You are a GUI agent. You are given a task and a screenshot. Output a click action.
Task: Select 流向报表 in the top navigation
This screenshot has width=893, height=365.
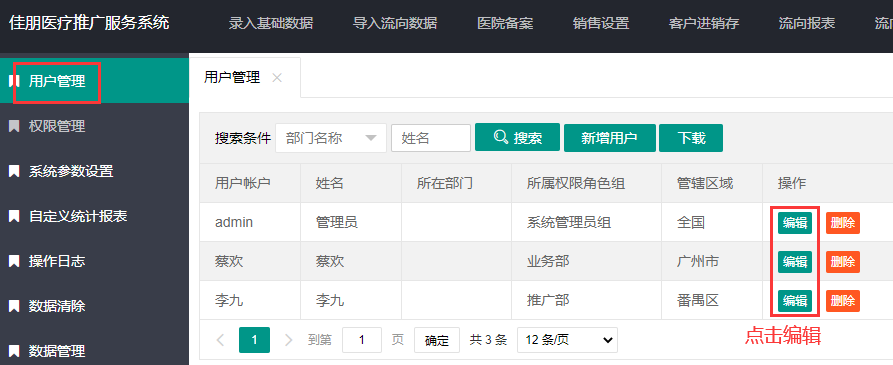click(807, 23)
